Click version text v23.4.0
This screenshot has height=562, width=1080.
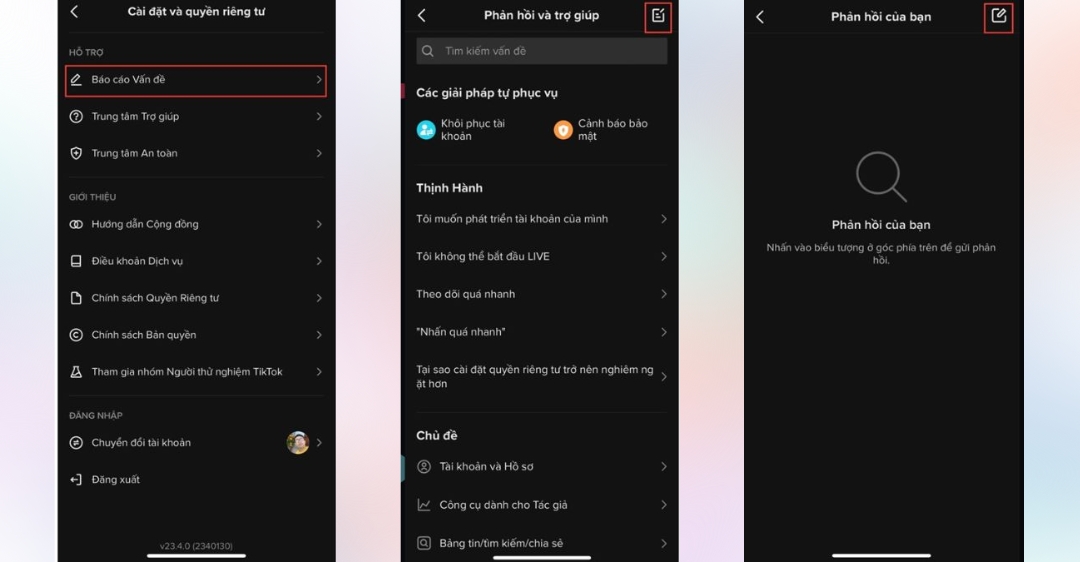(x=196, y=546)
